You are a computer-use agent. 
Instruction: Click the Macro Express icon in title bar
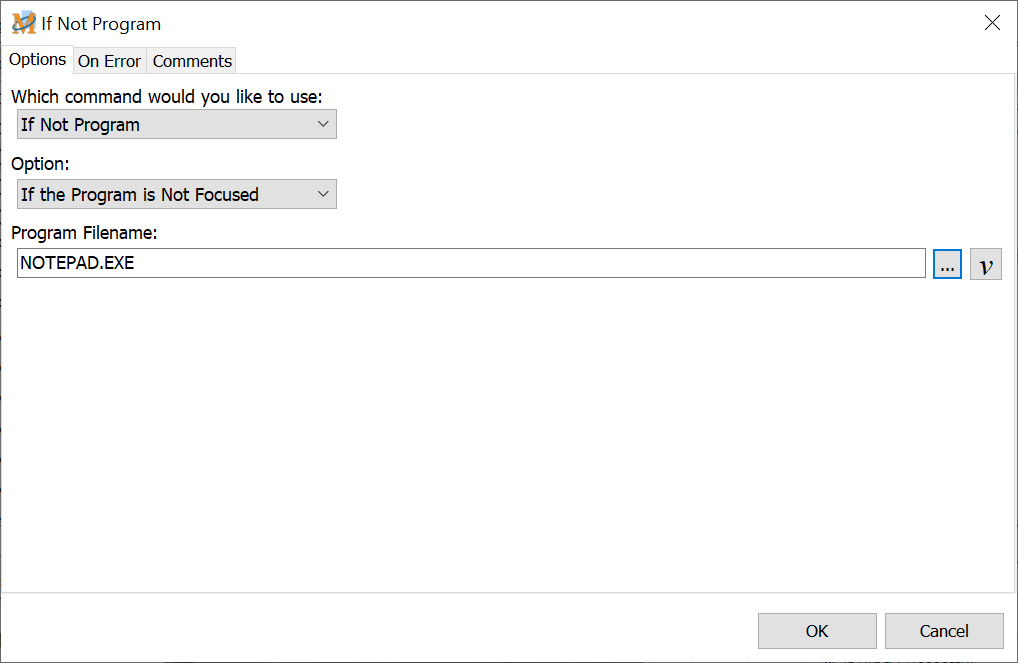pyautogui.click(x=23, y=23)
